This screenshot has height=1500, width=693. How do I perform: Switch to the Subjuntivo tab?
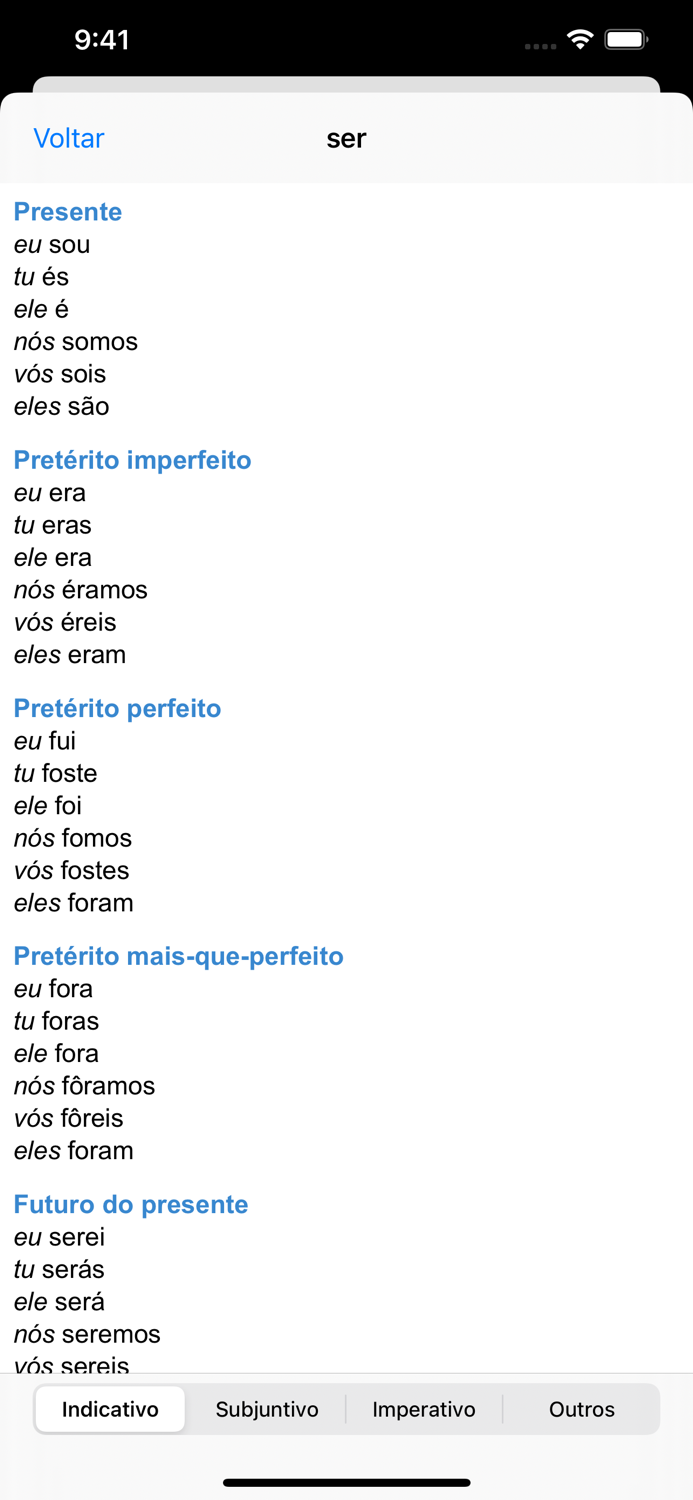pos(267,1409)
